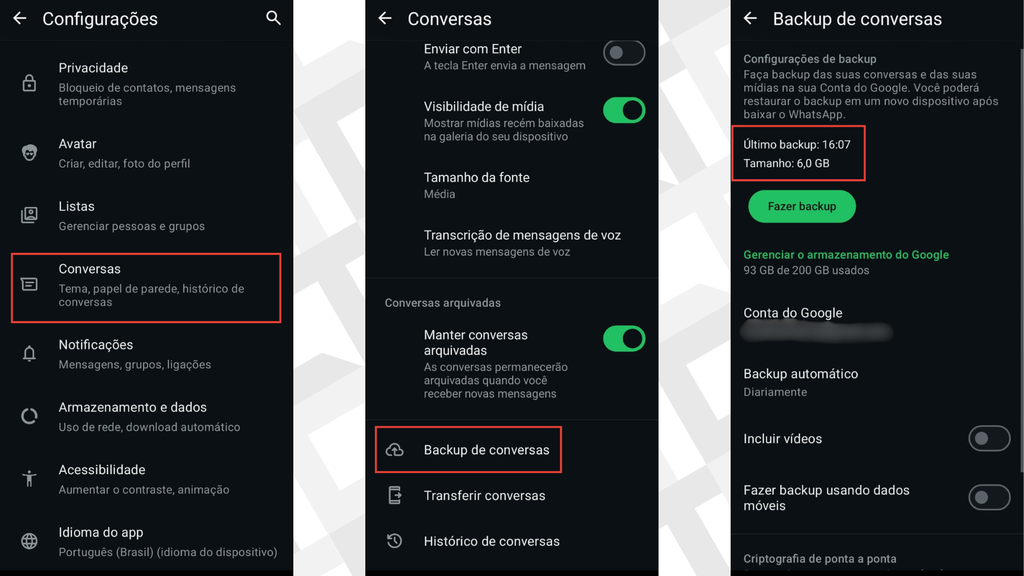
Task: Open Tamanho da fonte size selector
Action: click(512, 185)
